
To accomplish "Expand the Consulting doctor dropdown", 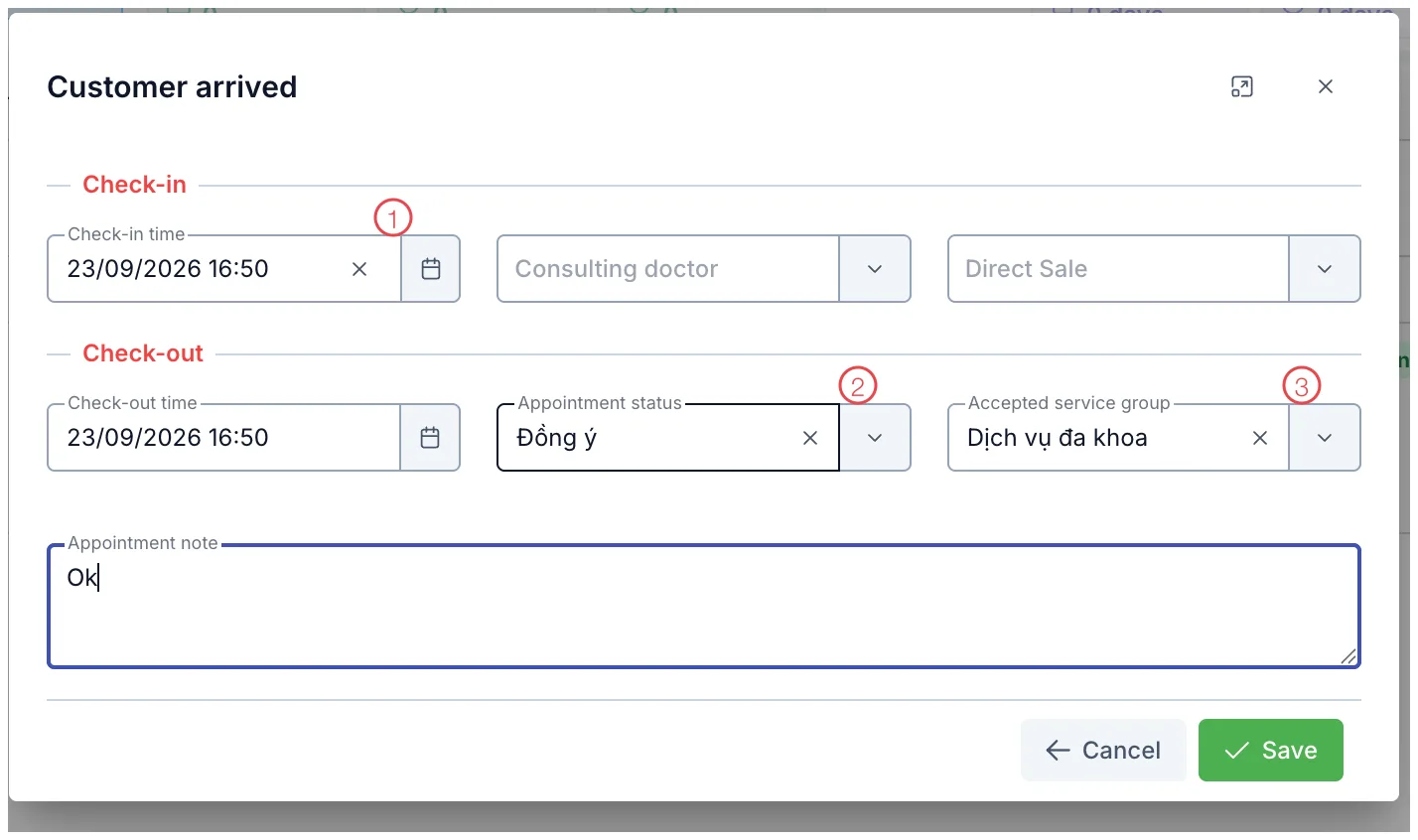I will [x=875, y=269].
